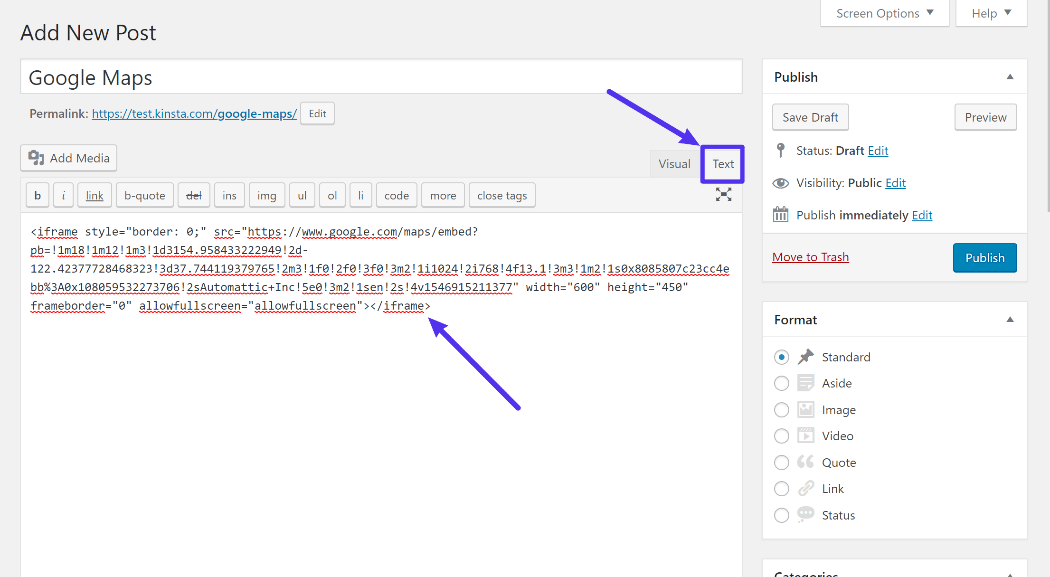Click the quote icon beside the Quote format
This screenshot has width=1050, height=577.
click(x=807, y=462)
